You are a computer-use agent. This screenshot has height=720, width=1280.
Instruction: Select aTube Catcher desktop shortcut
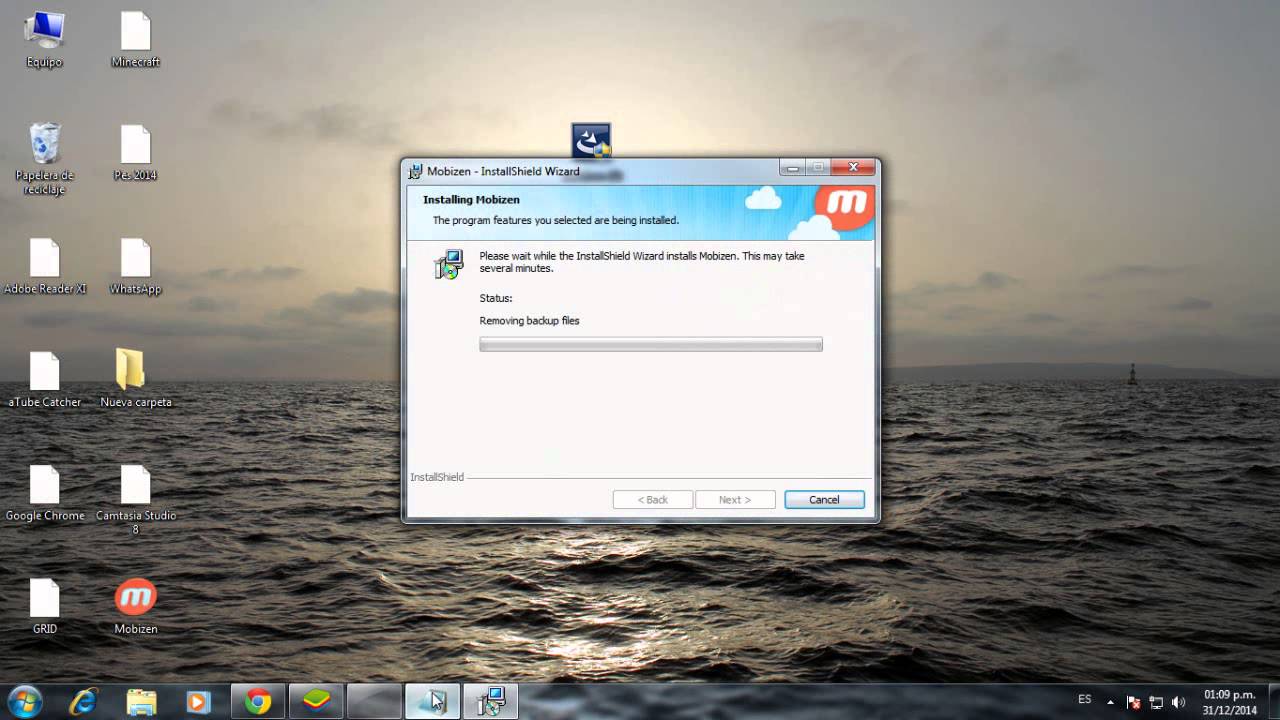45,380
